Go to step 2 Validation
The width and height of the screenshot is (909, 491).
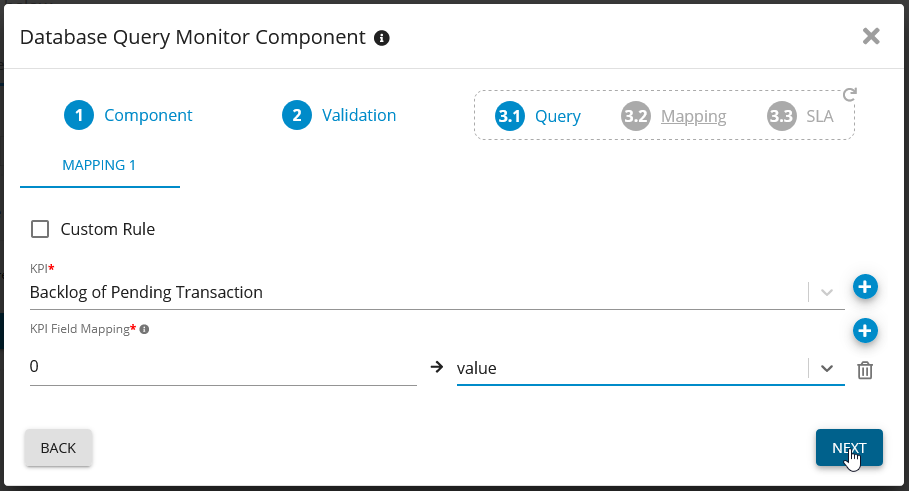click(x=339, y=115)
